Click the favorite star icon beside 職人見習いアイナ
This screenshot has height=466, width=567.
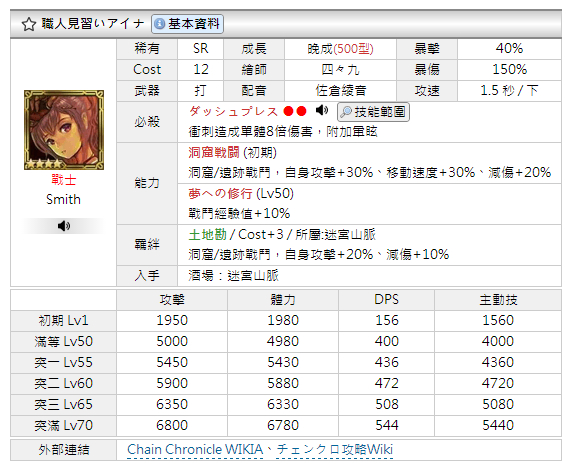pyautogui.click(x=29, y=24)
